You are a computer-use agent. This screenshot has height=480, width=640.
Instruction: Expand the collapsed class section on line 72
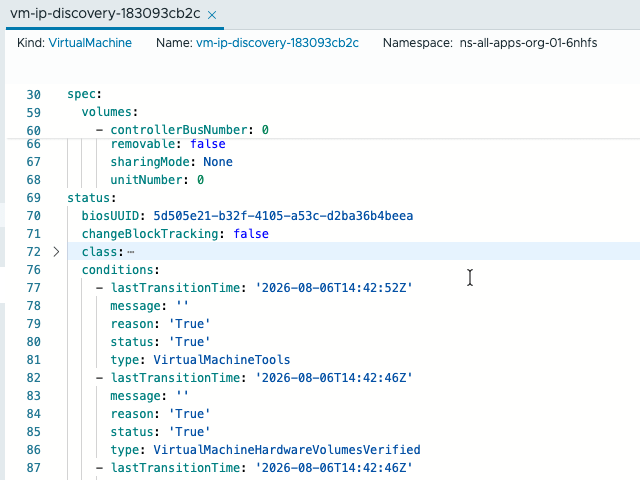coord(56,252)
